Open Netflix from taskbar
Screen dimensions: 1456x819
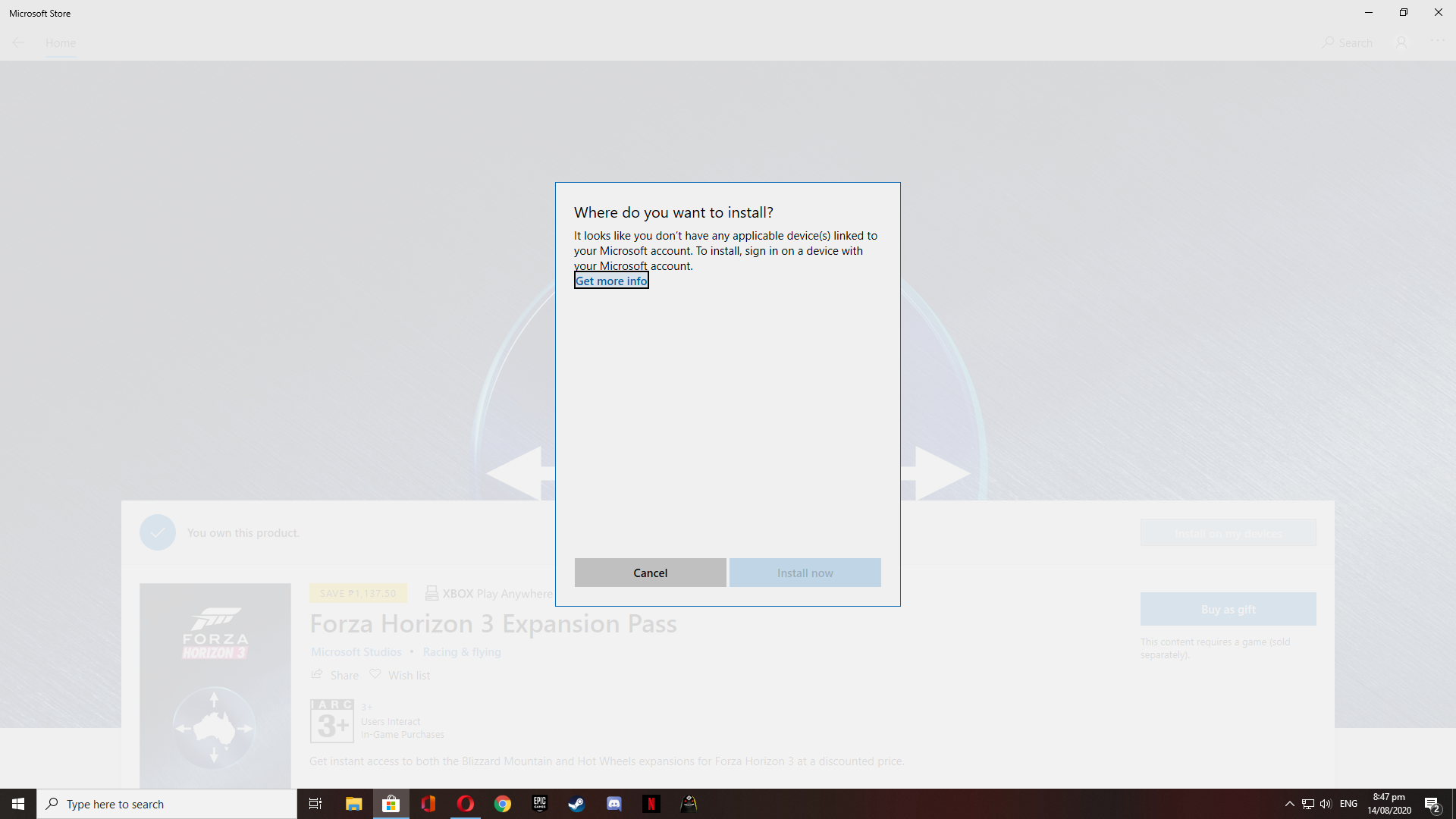tap(651, 804)
